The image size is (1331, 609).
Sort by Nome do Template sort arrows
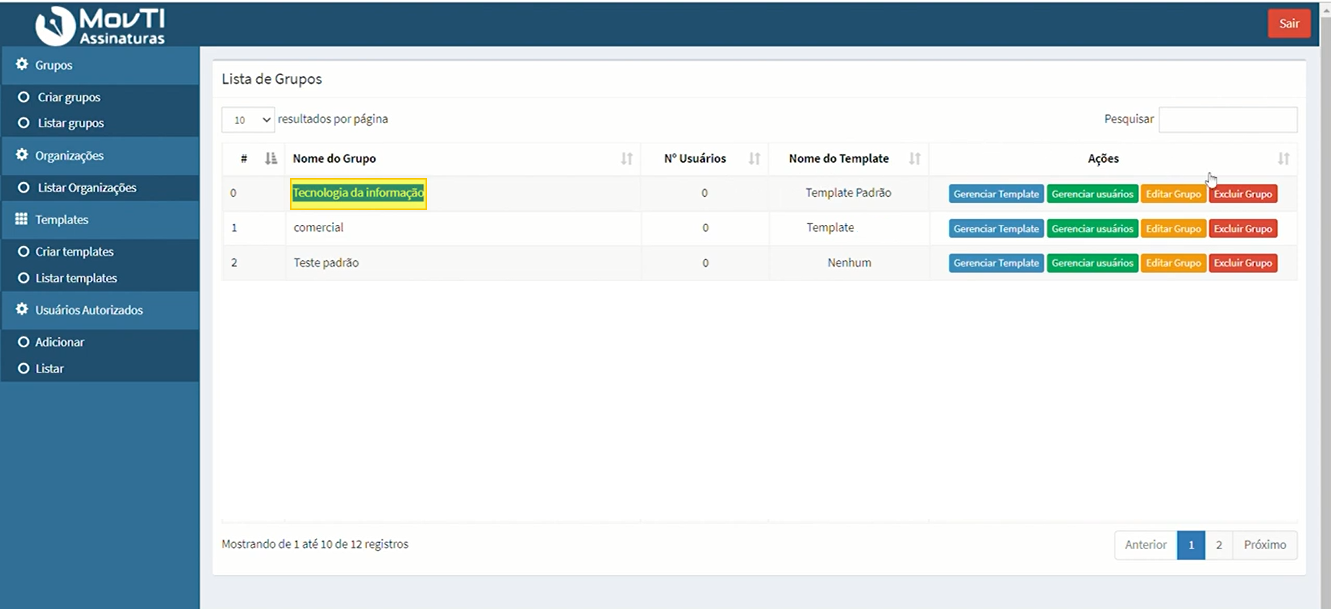click(x=915, y=158)
